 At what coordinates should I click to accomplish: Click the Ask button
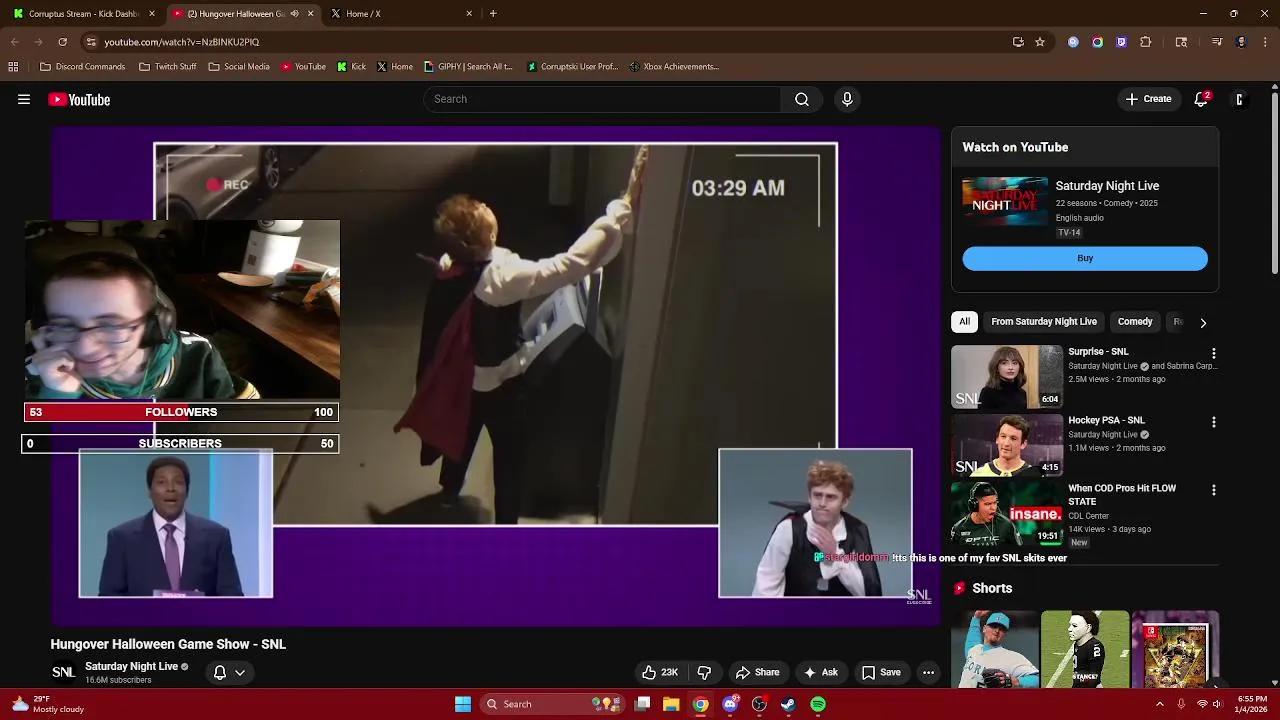tap(820, 672)
